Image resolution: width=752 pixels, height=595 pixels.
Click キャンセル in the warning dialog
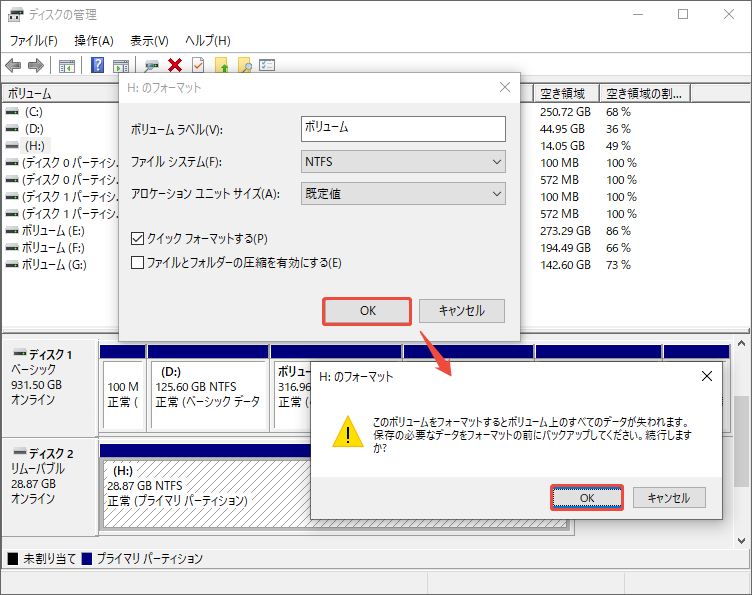[669, 498]
